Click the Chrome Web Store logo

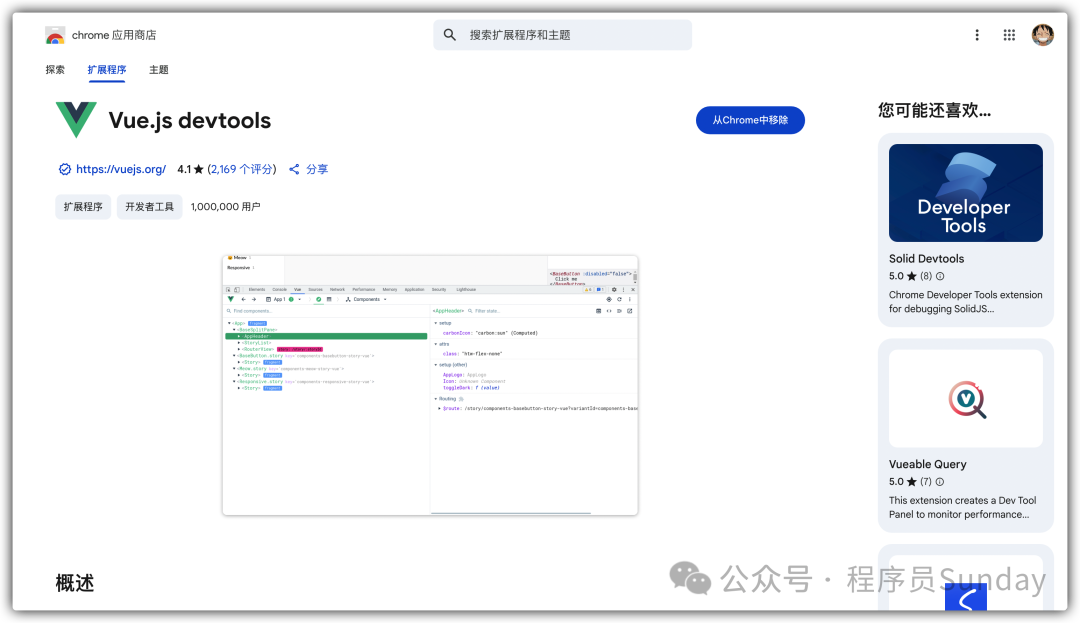[55, 35]
